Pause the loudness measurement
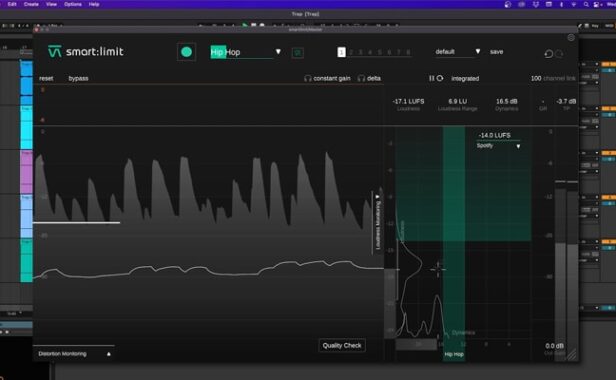The image size is (616, 380). (431, 78)
